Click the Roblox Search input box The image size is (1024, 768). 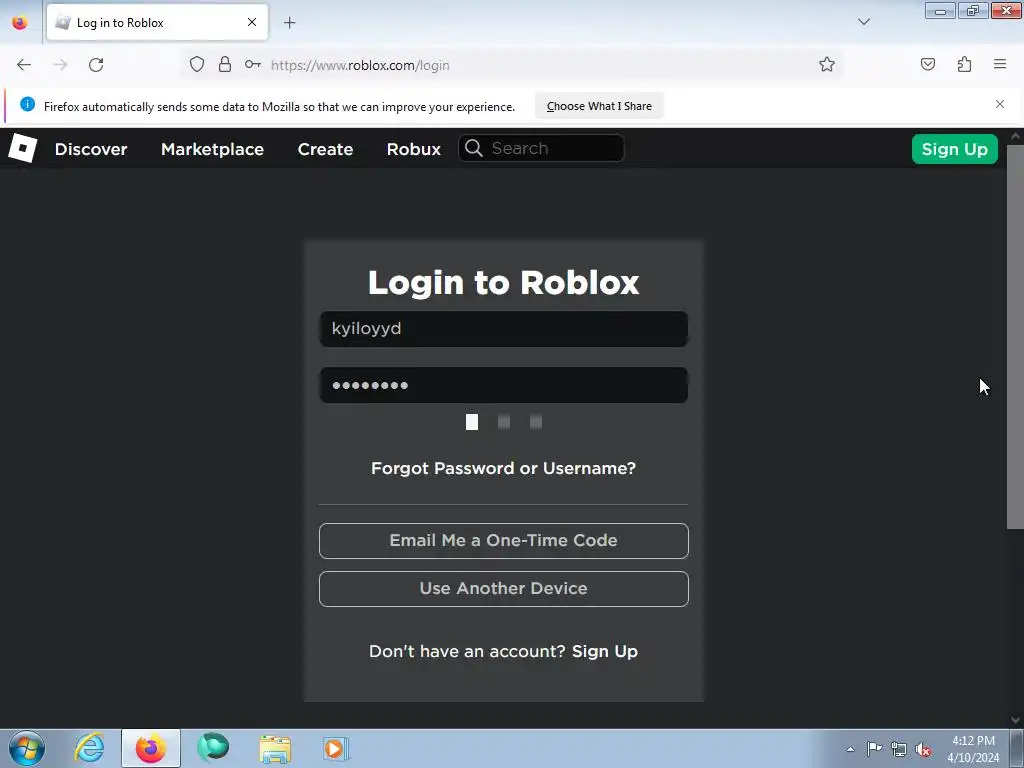541,148
